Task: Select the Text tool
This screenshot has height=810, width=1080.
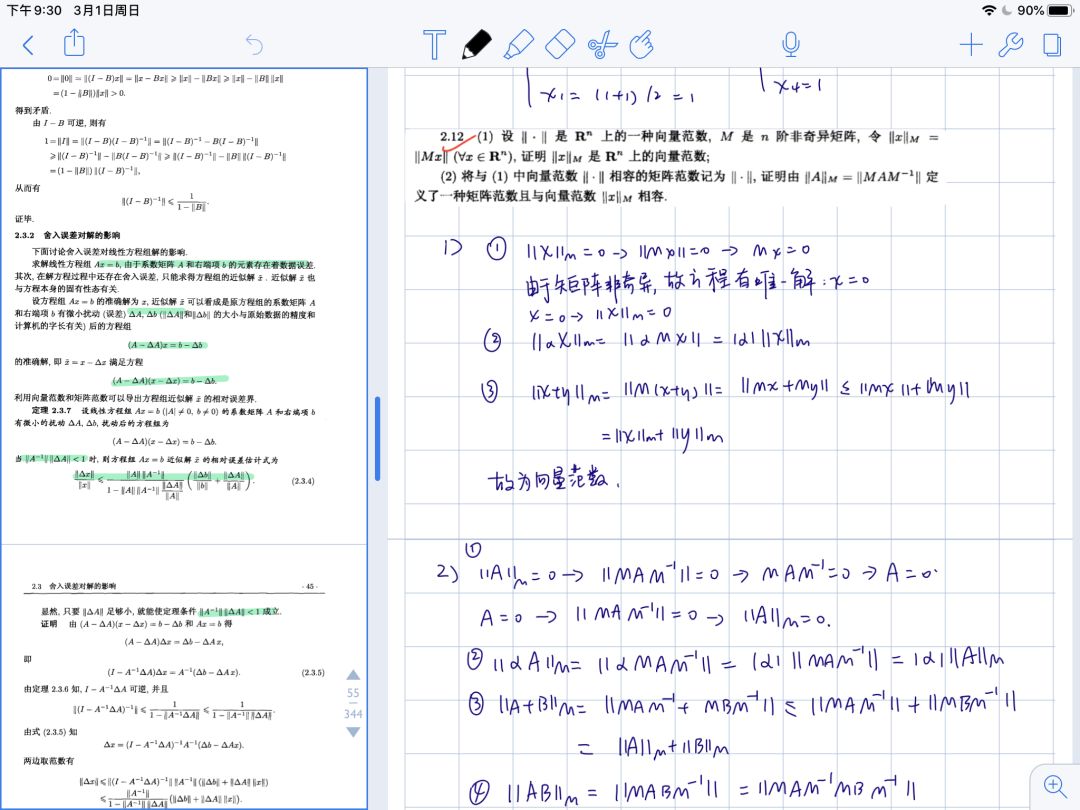Action: 434,44
